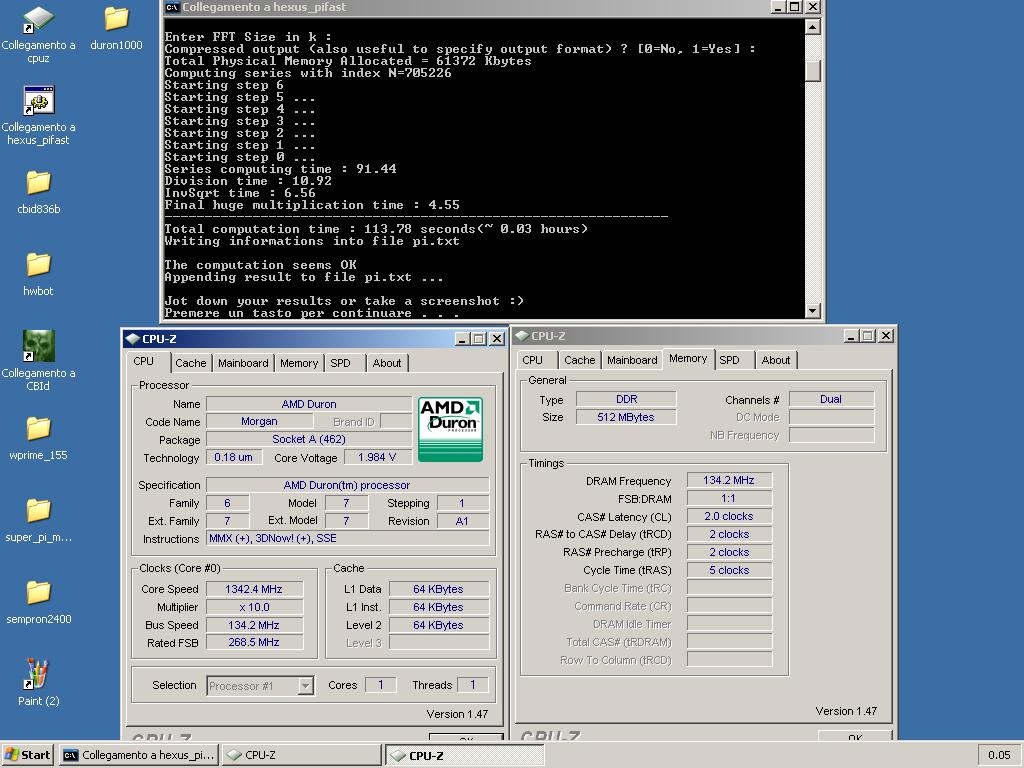
Task: Click the Cores count field
Action: pyautogui.click(x=380, y=685)
